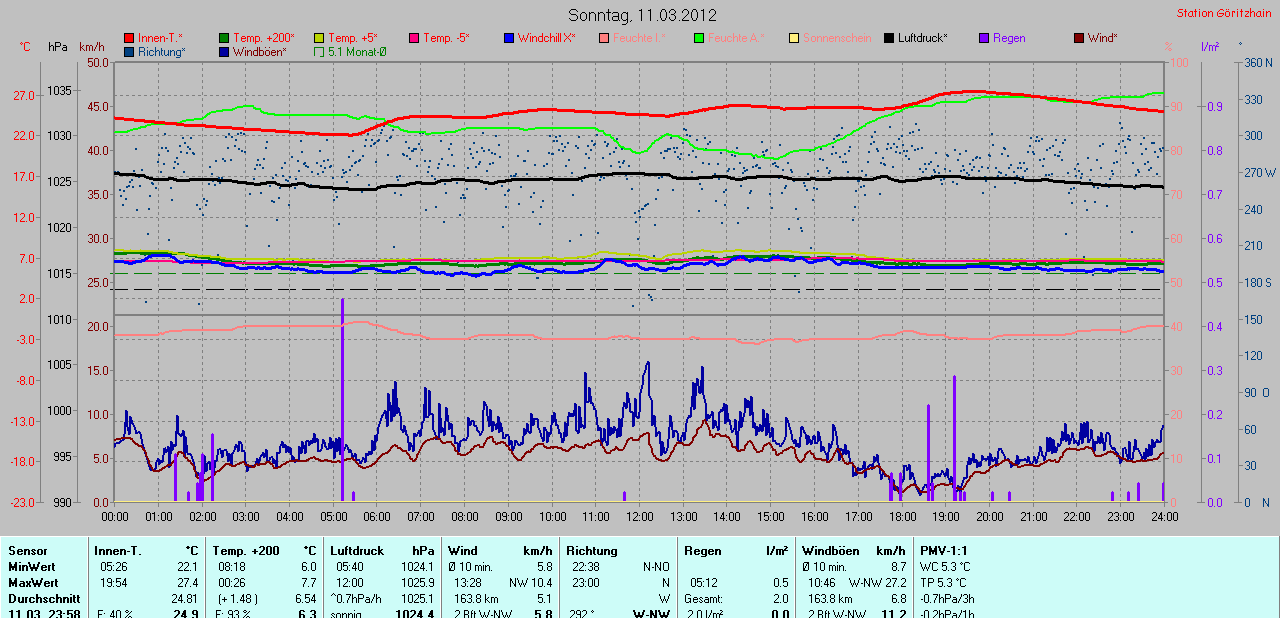
Task: Click the '270 W' wind direction axis label
Action: point(1258,172)
